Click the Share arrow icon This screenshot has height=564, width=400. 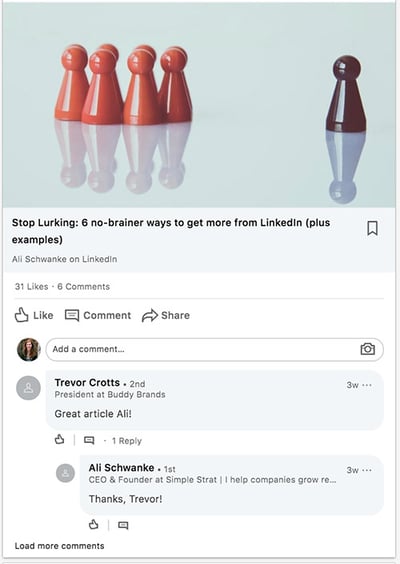point(150,315)
